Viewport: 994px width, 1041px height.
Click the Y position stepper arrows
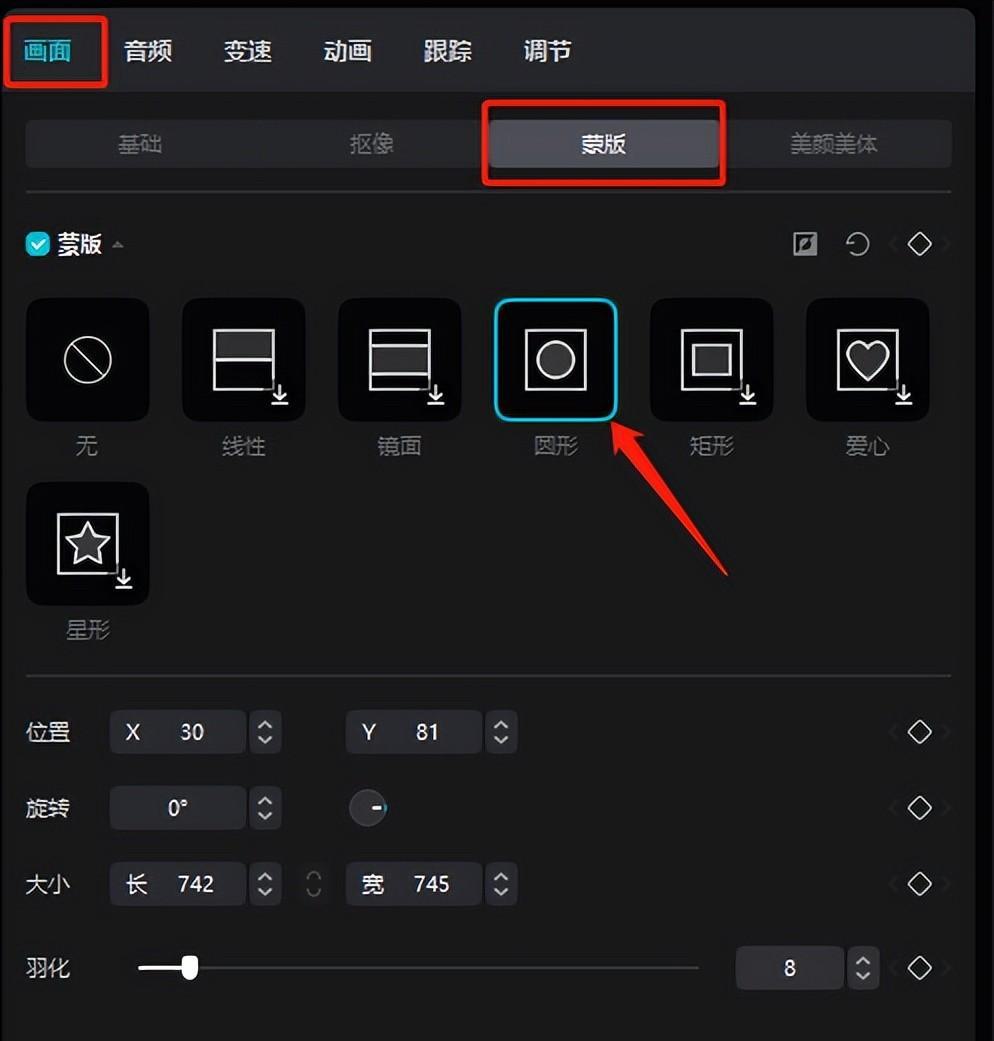click(x=501, y=732)
